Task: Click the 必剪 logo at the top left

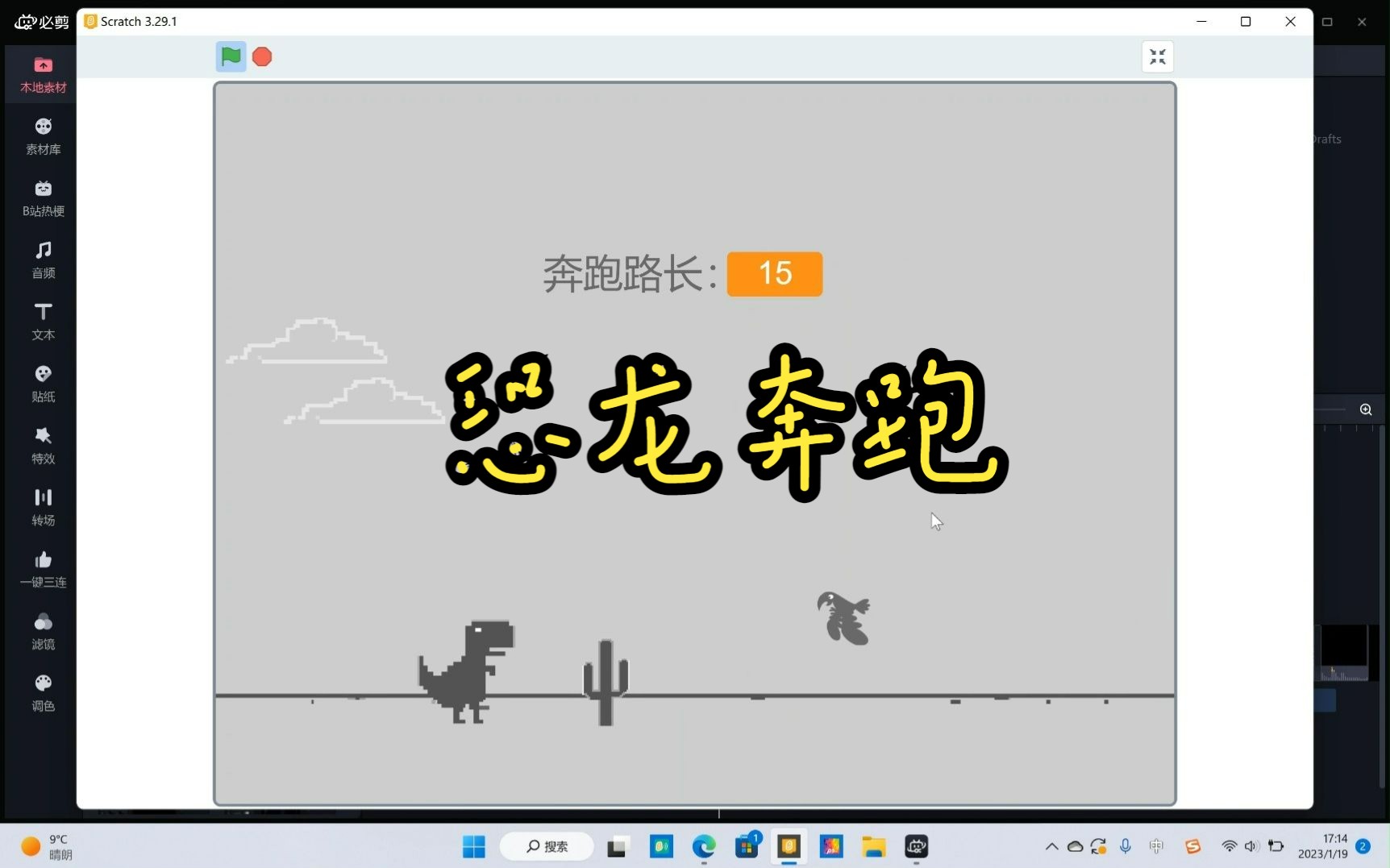Action: [42, 22]
